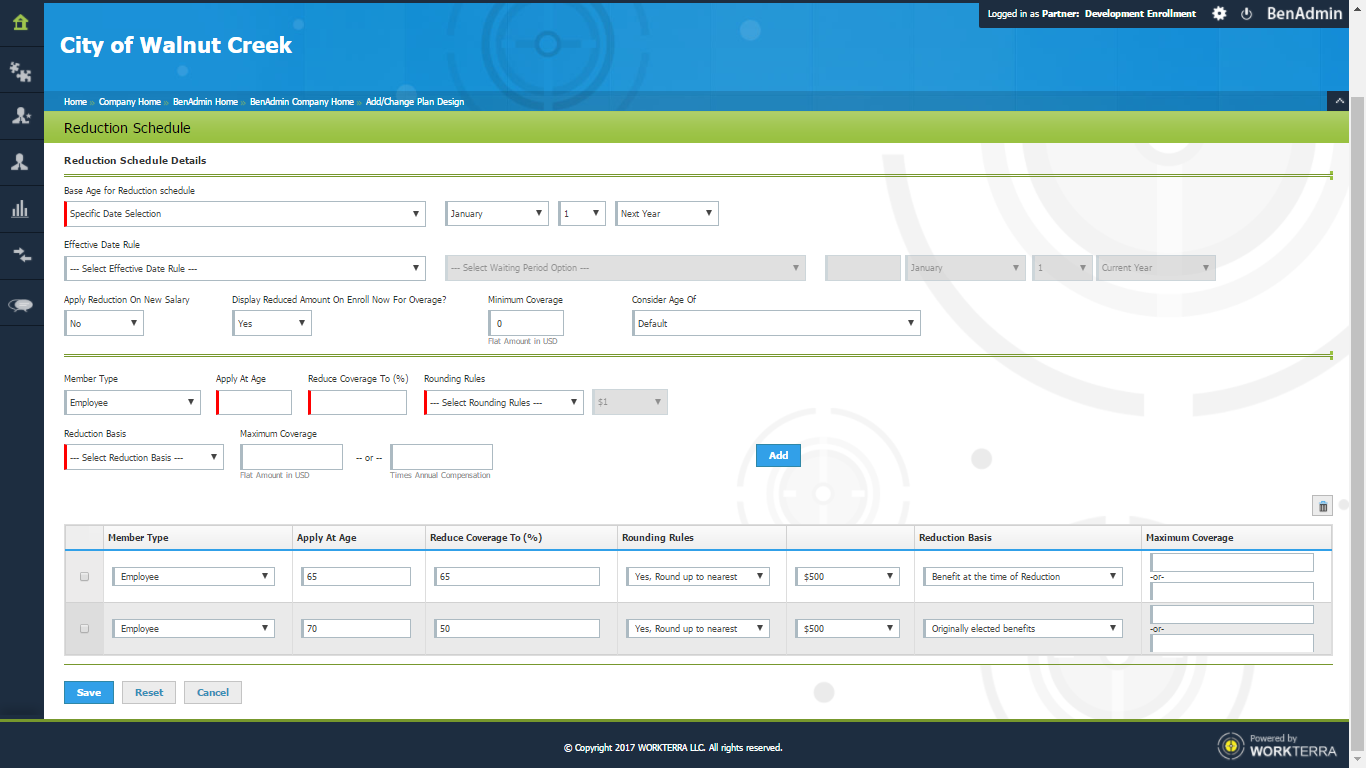Open Member Type dropdown in age 65 row

coord(193,577)
